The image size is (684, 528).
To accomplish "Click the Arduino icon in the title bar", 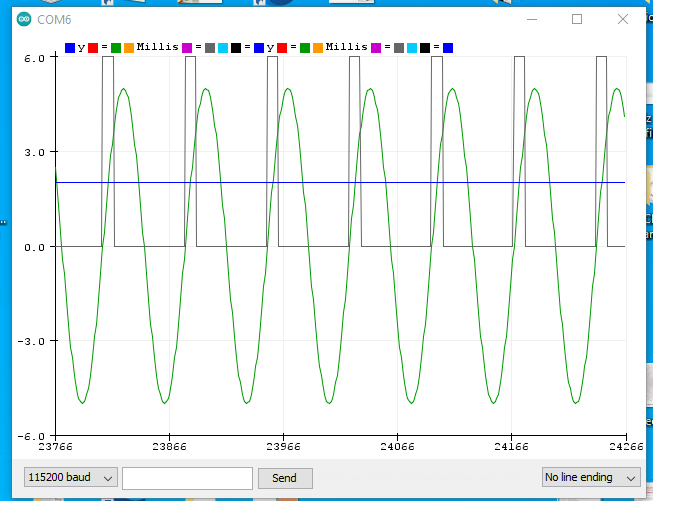I will (24, 19).
